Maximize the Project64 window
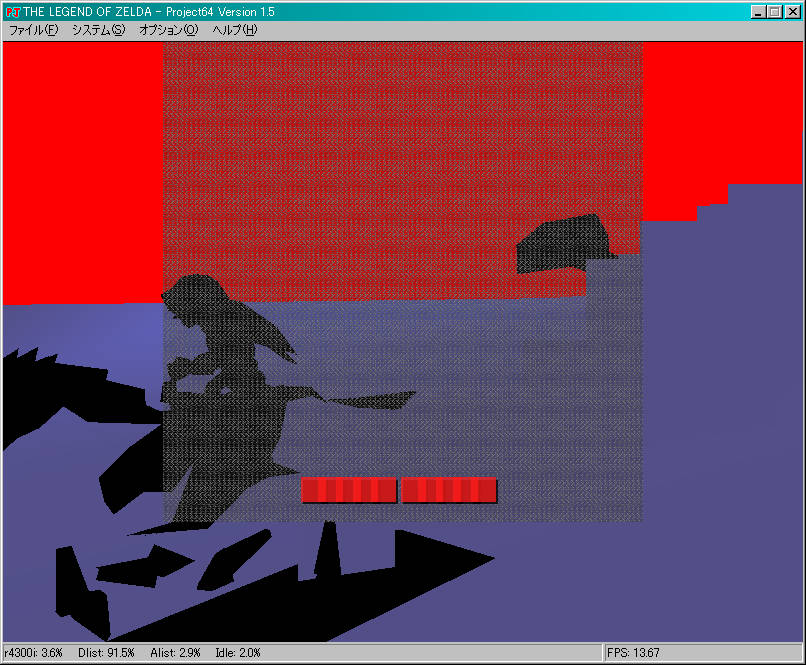Screen dimensions: 806x665 [774, 12]
